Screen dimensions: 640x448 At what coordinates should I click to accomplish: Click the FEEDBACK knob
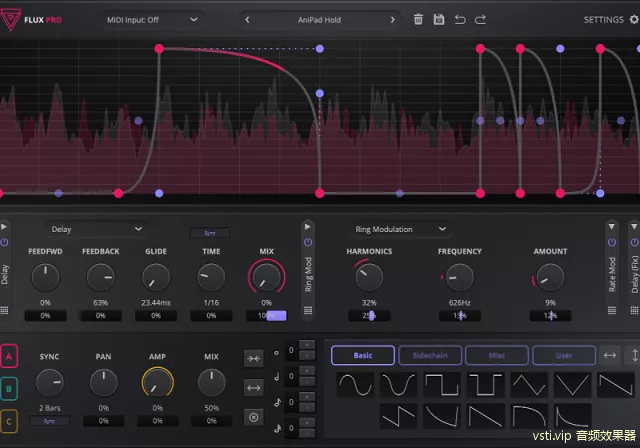(101, 275)
